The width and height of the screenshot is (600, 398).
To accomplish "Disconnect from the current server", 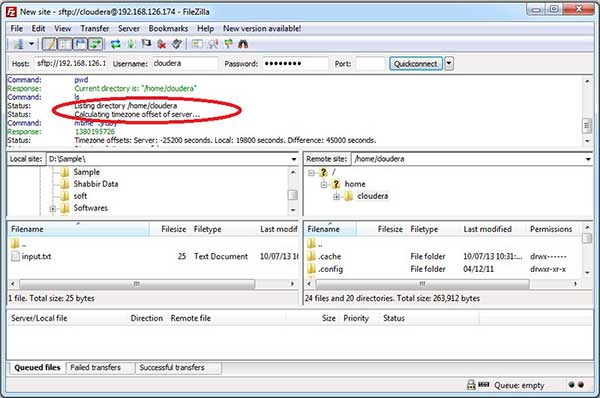I will tap(161, 44).
